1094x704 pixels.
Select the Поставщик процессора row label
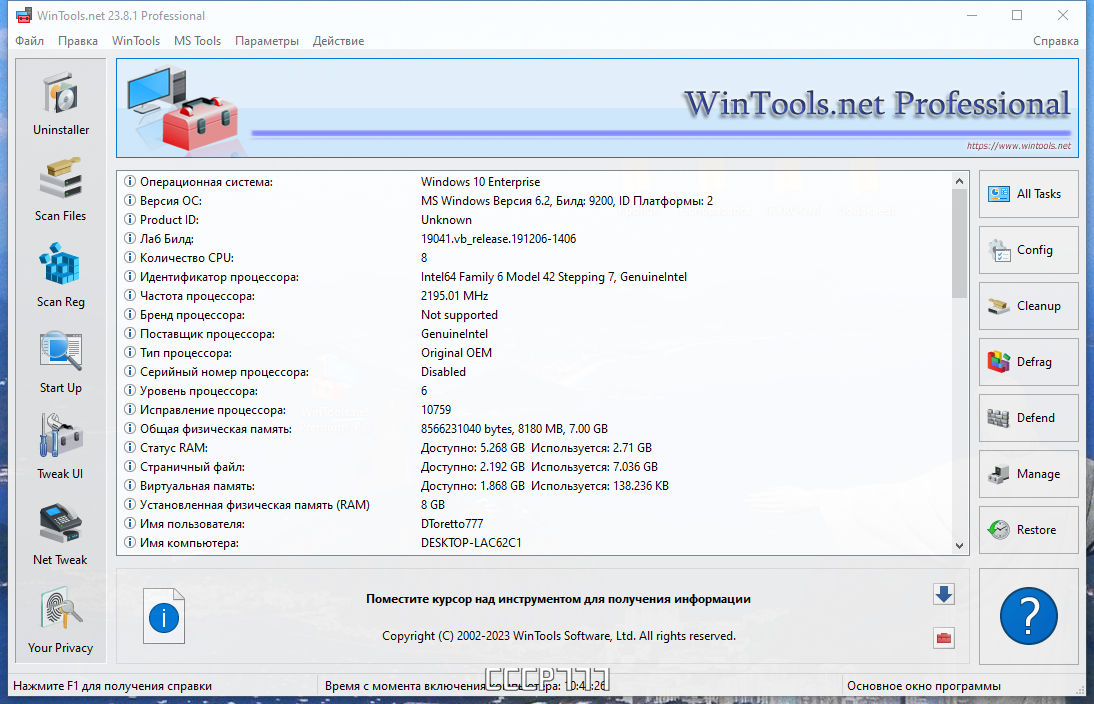click(207, 334)
